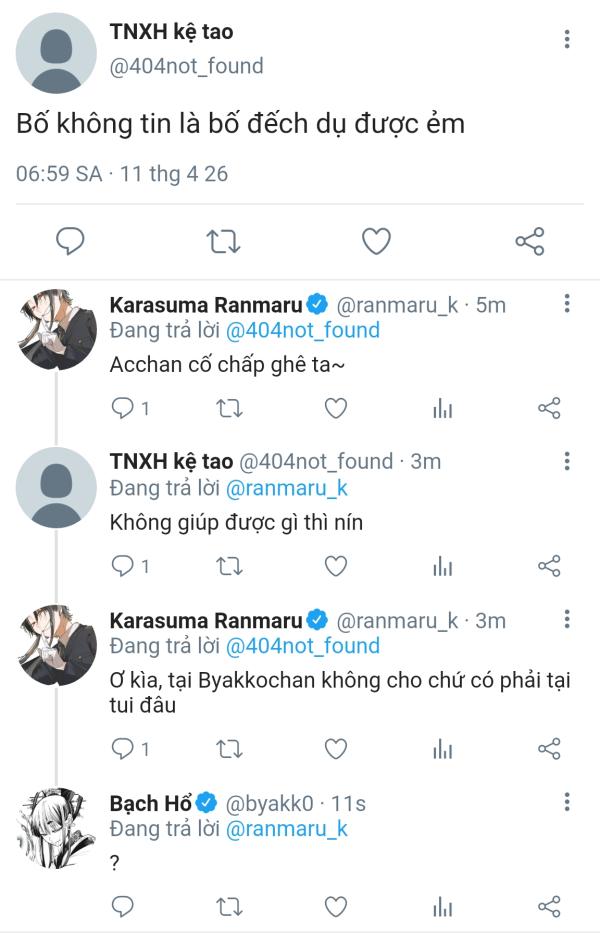600x933 pixels.
Task: View analytics for "Acchan cố chấp" reply
Action: (x=442, y=408)
